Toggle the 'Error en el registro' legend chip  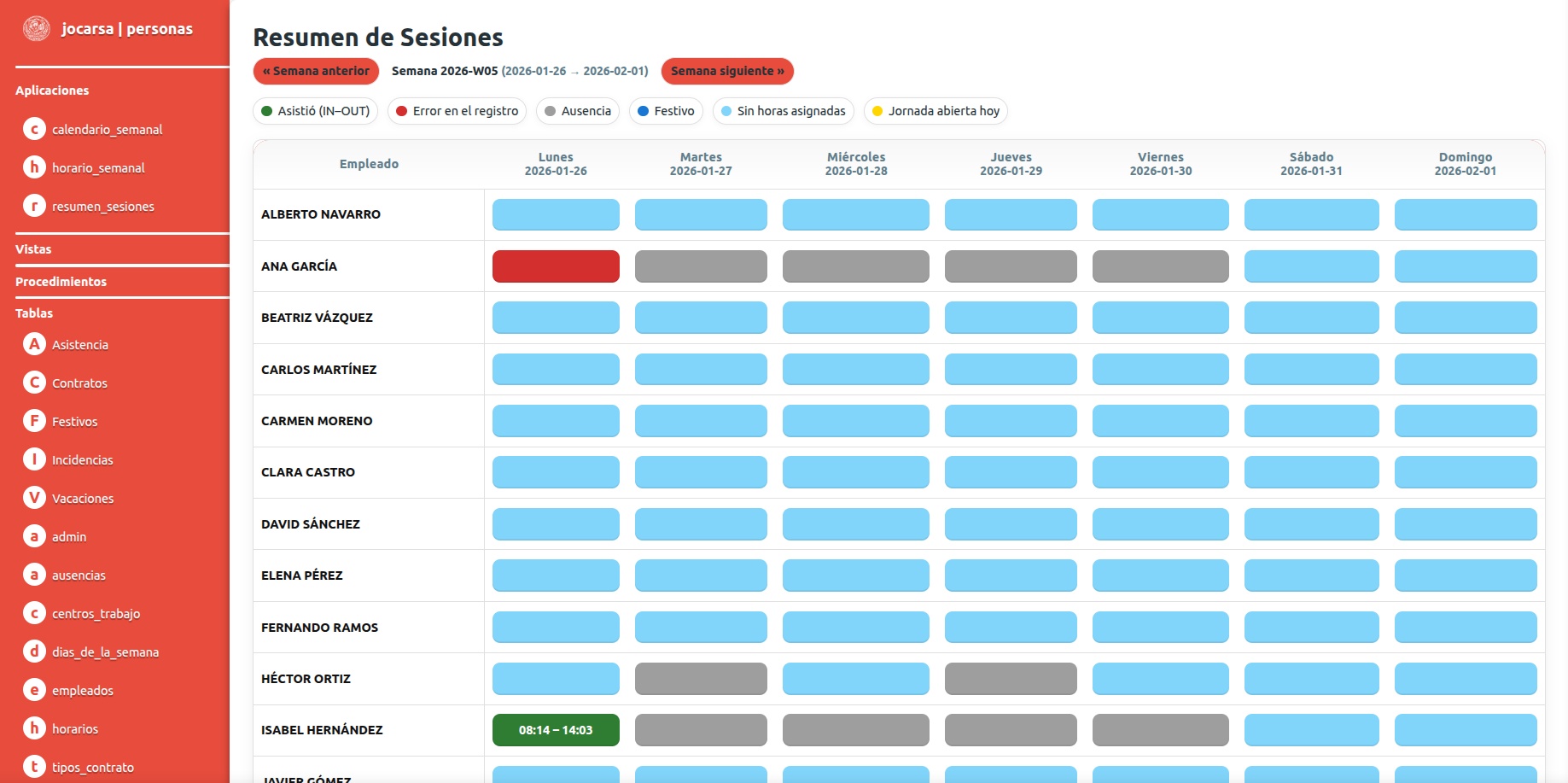pyautogui.click(x=457, y=111)
